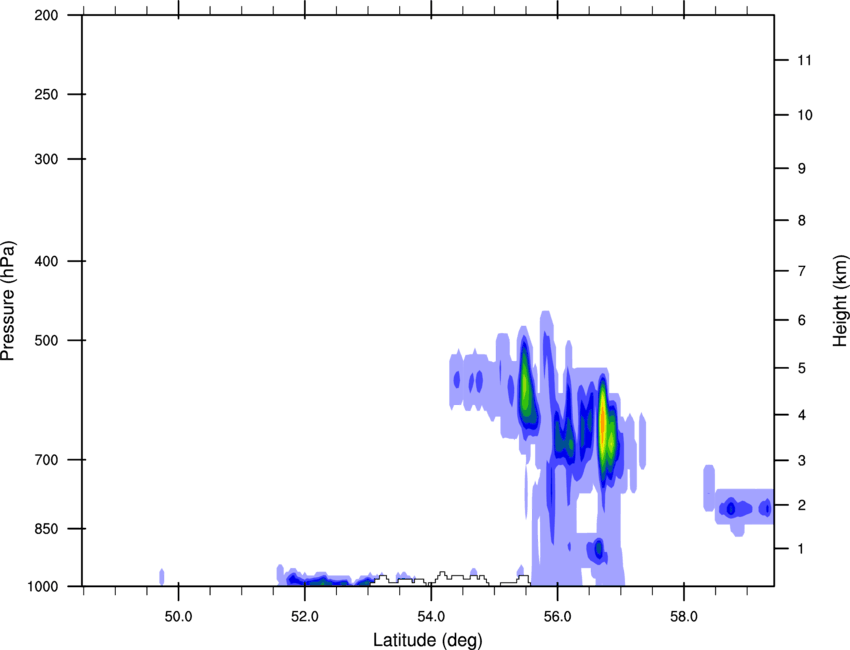Viewport: 850px width, 650px height.
Task: Click the 1 km height tick label
Action: (x=801, y=549)
